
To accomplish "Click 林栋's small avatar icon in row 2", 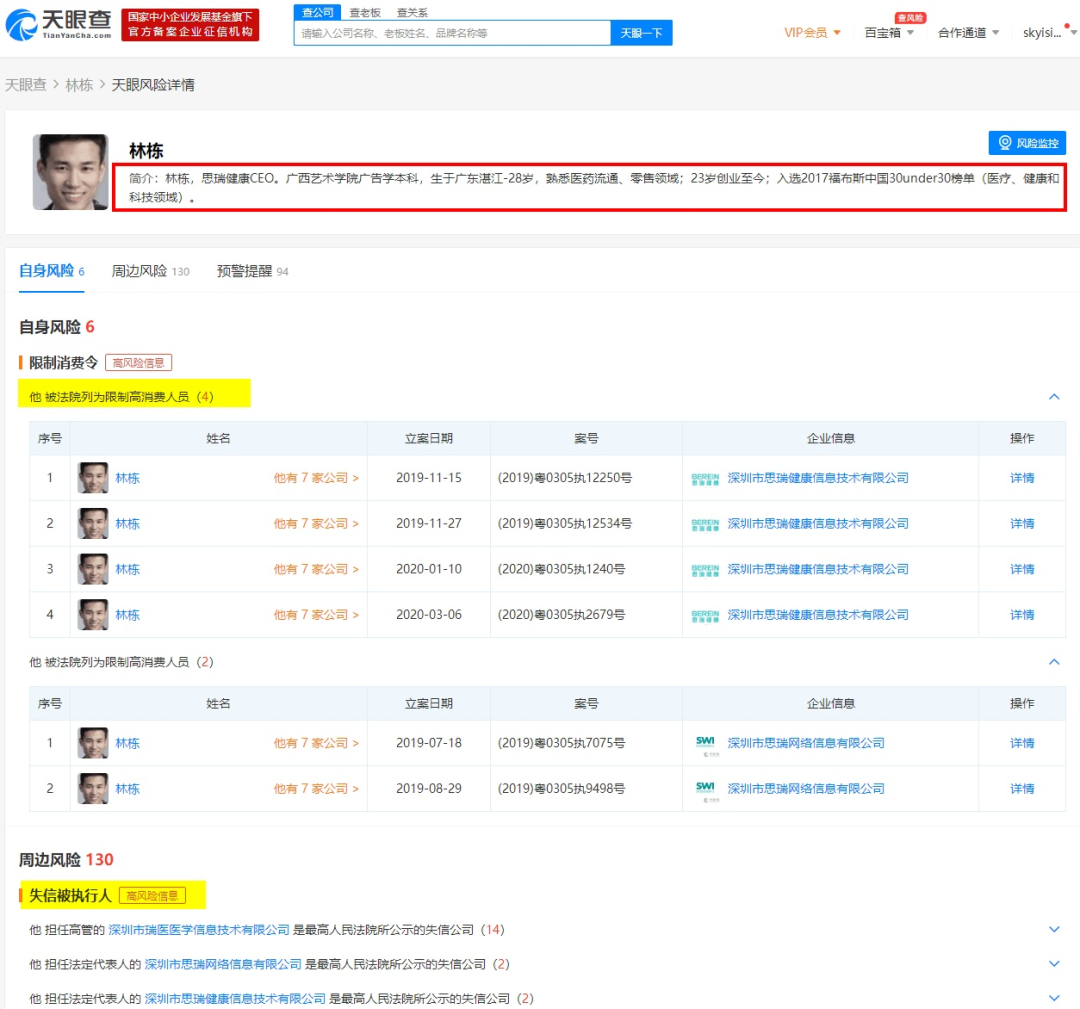I will [x=94, y=523].
